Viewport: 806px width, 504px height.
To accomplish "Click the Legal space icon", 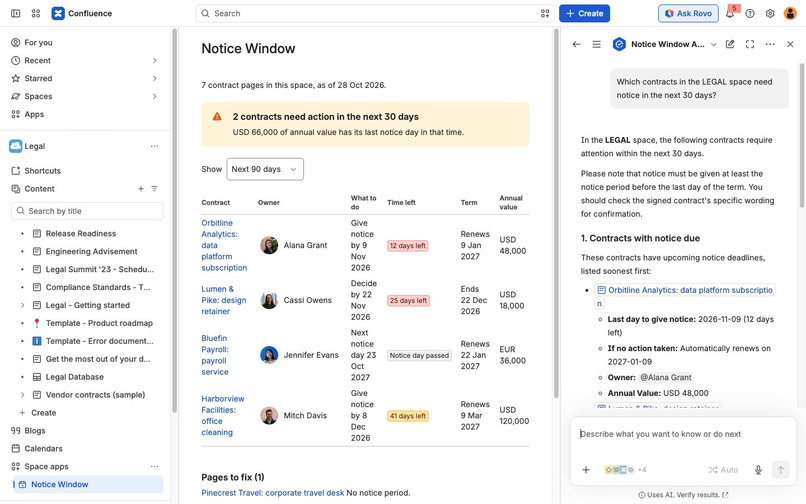I will [15, 146].
